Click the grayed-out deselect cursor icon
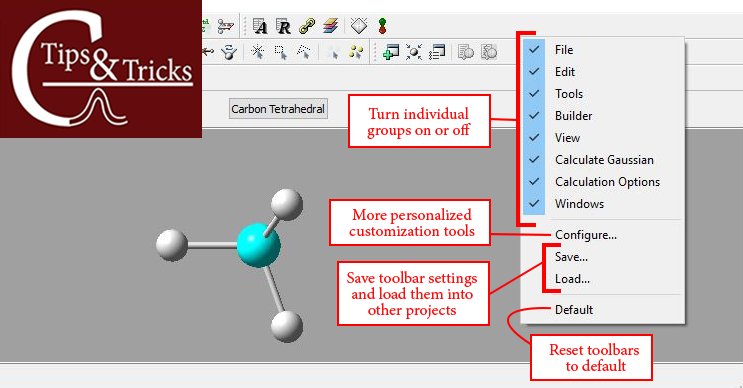 pyautogui.click(x=333, y=53)
